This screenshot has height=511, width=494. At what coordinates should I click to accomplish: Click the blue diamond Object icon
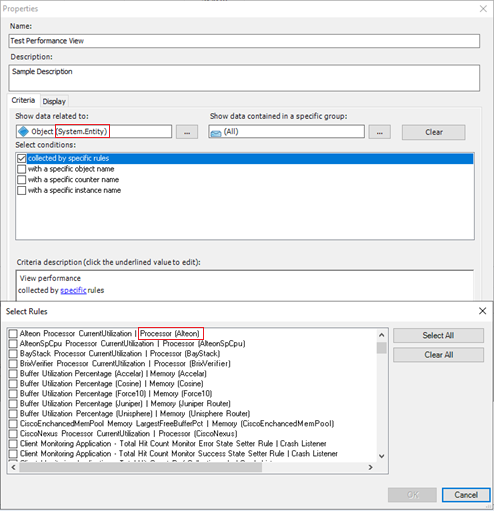(x=23, y=131)
